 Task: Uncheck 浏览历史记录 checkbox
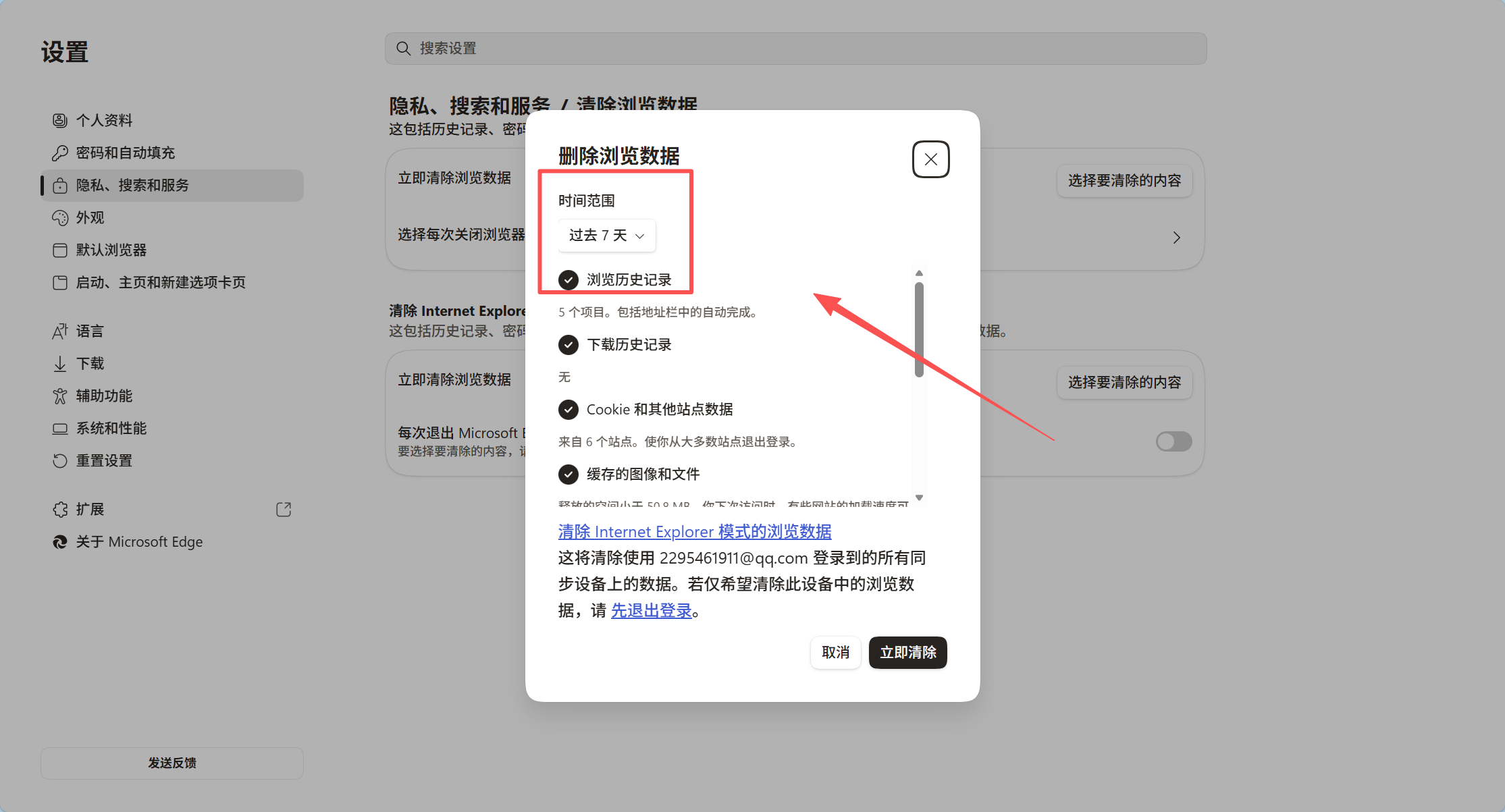pyautogui.click(x=569, y=279)
